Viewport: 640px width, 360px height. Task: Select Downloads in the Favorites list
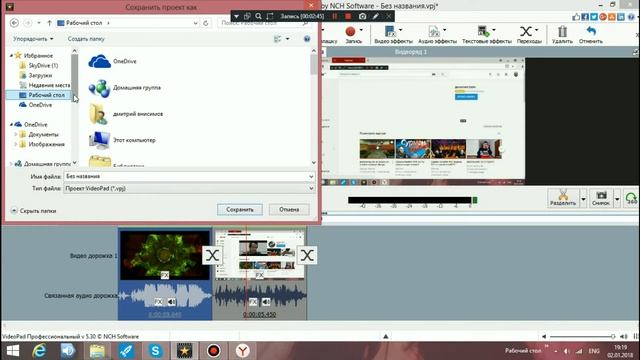(40, 75)
